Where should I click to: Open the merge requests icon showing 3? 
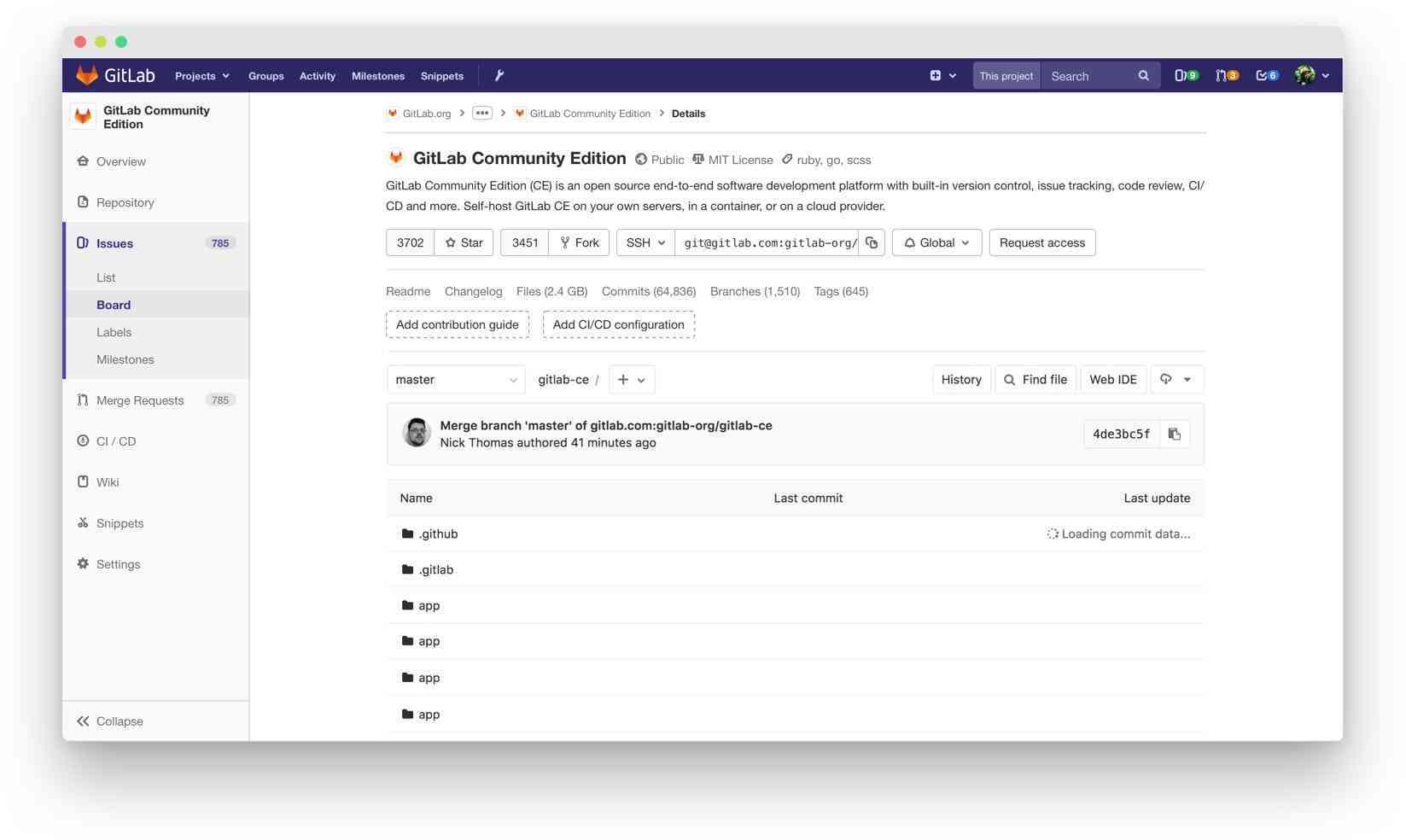[1225, 75]
